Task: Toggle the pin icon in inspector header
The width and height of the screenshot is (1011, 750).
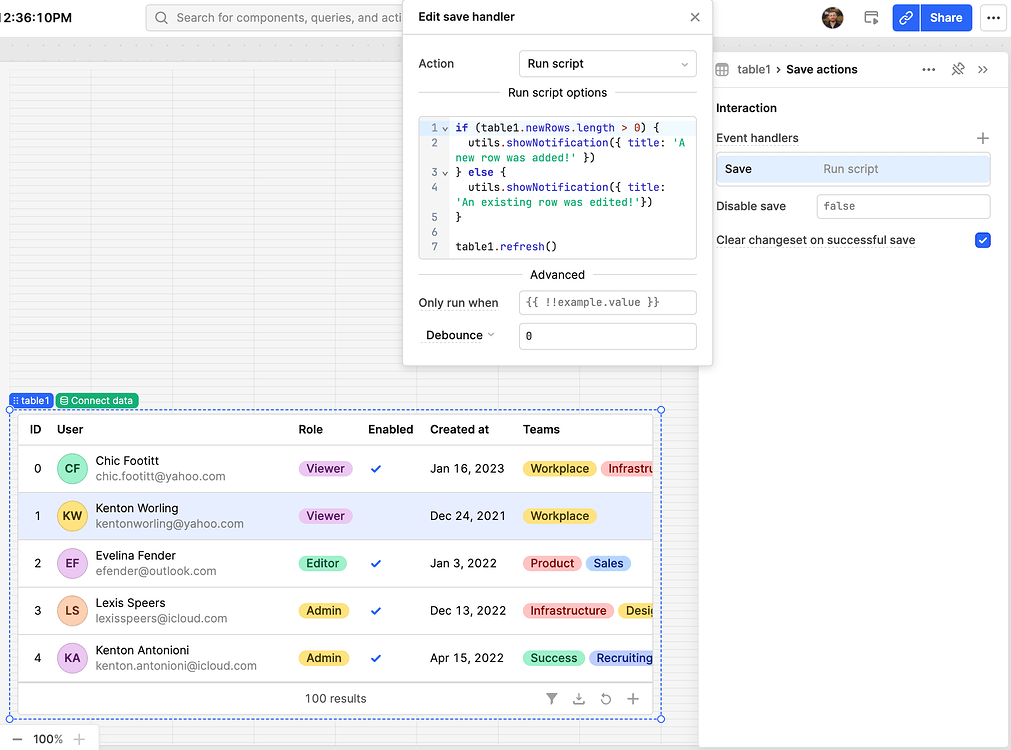Action: click(958, 69)
